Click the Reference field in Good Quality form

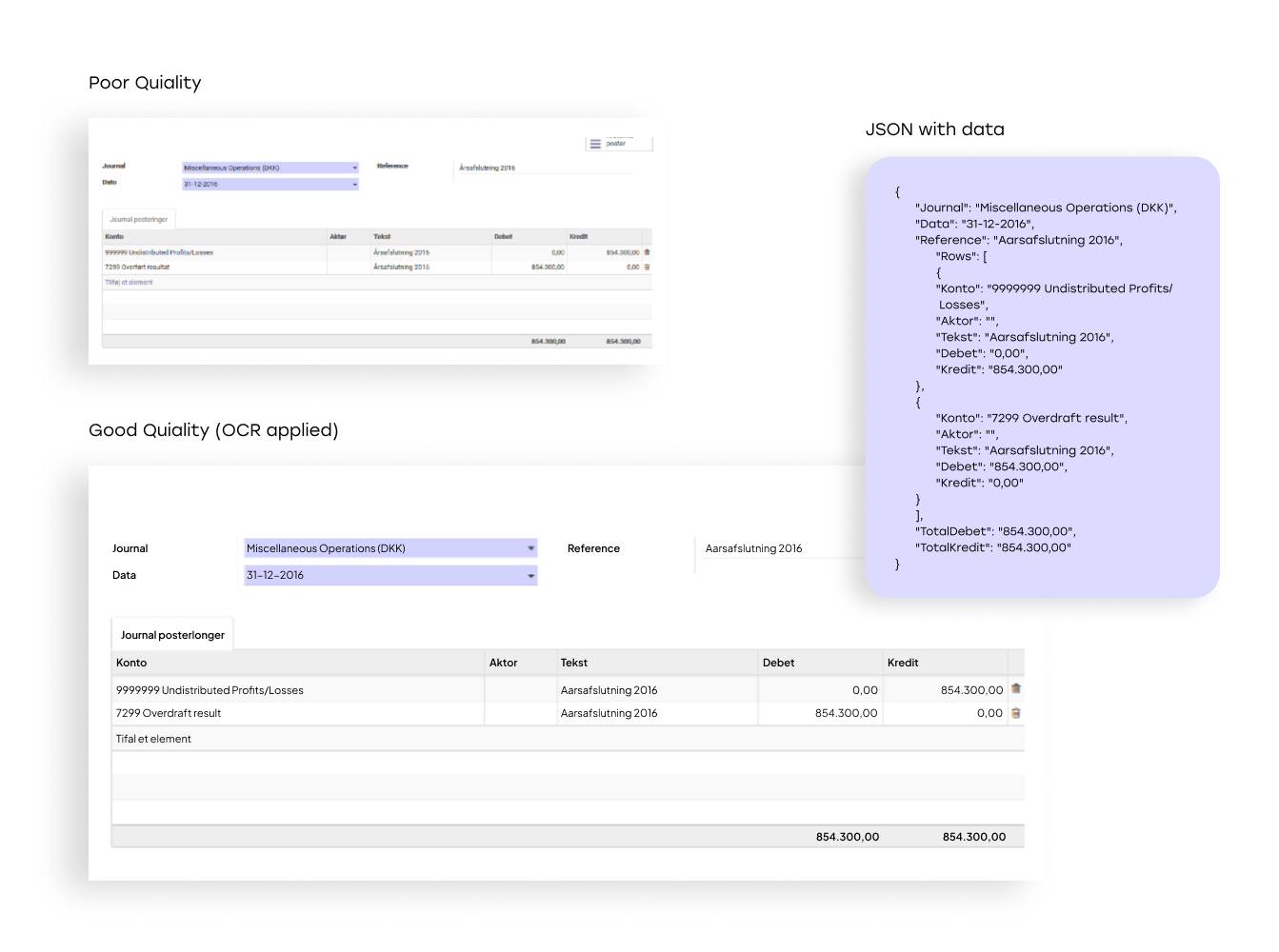coord(776,549)
